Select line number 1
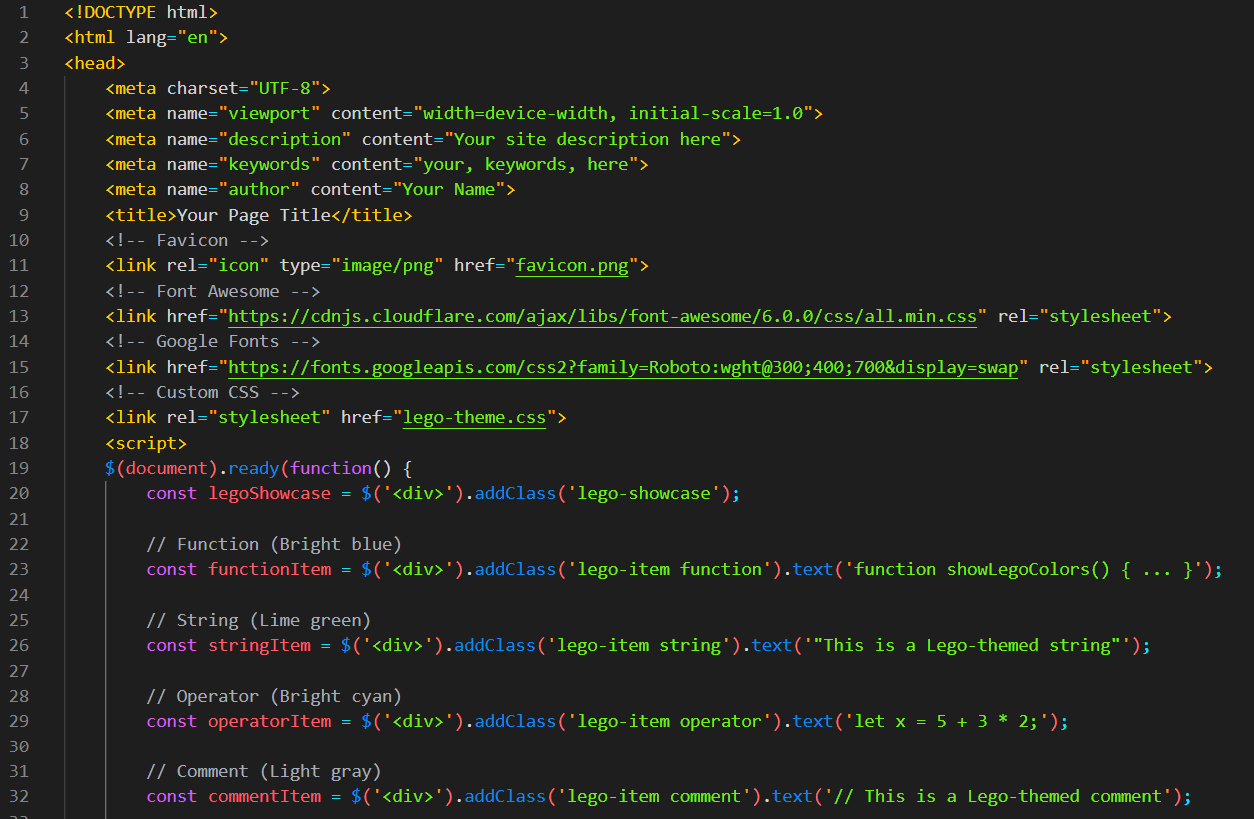This screenshot has height=819, width=1254. (23, 12)
